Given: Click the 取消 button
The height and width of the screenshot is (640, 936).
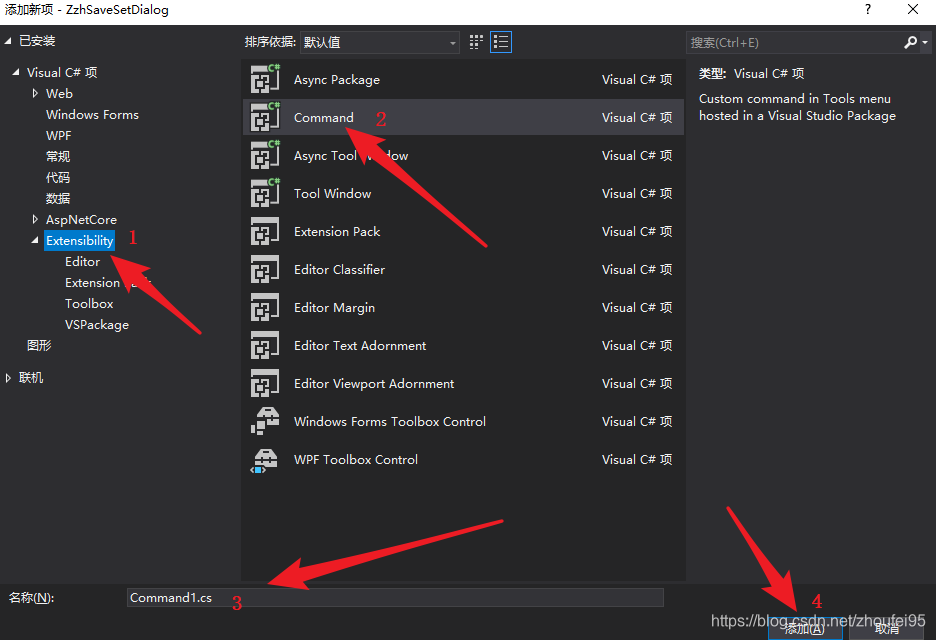Looking at the screenshot, I should (886, 629).
